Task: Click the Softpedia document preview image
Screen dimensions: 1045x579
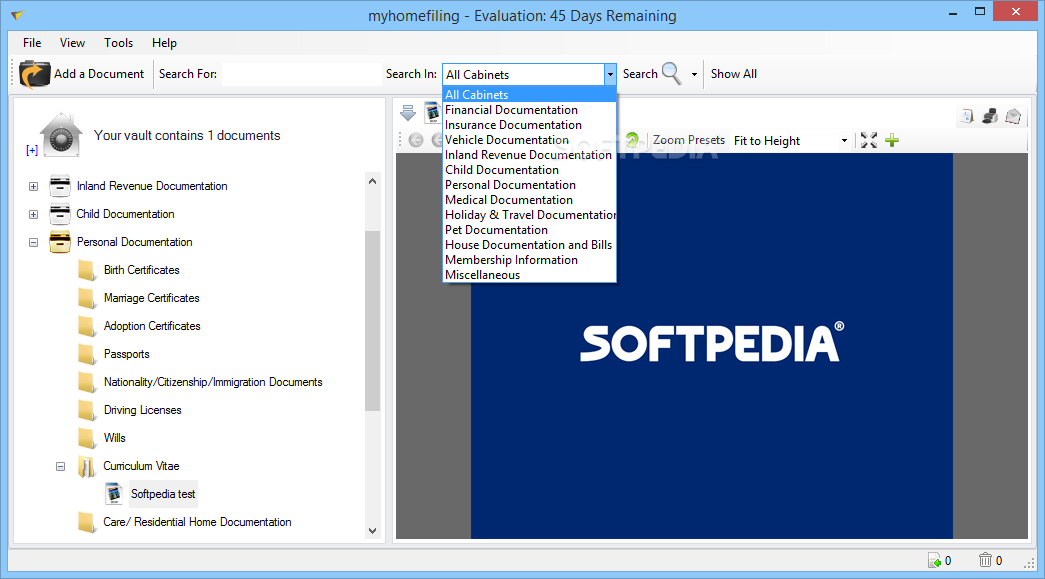Action: point(712,345)
